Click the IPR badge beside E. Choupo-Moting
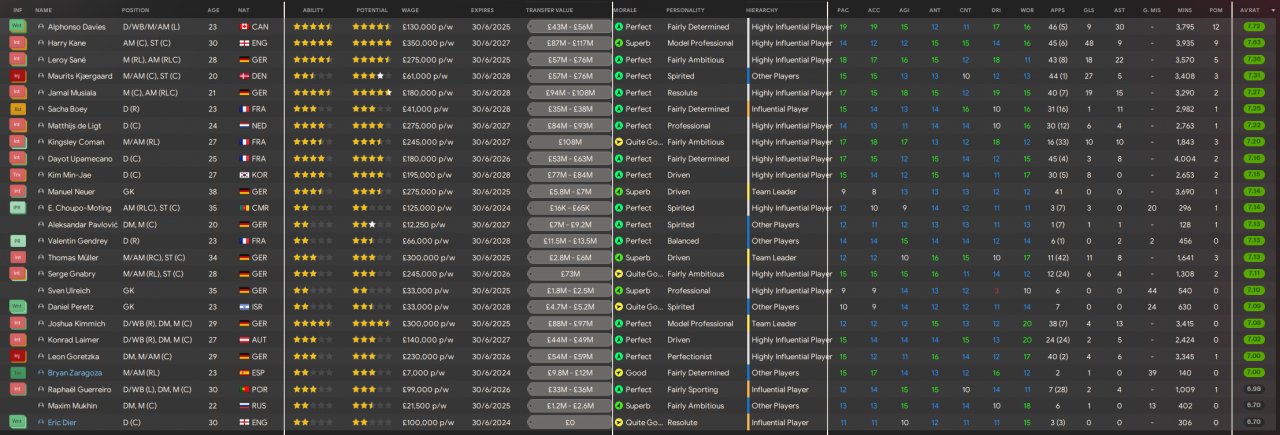 click(17, 208)
